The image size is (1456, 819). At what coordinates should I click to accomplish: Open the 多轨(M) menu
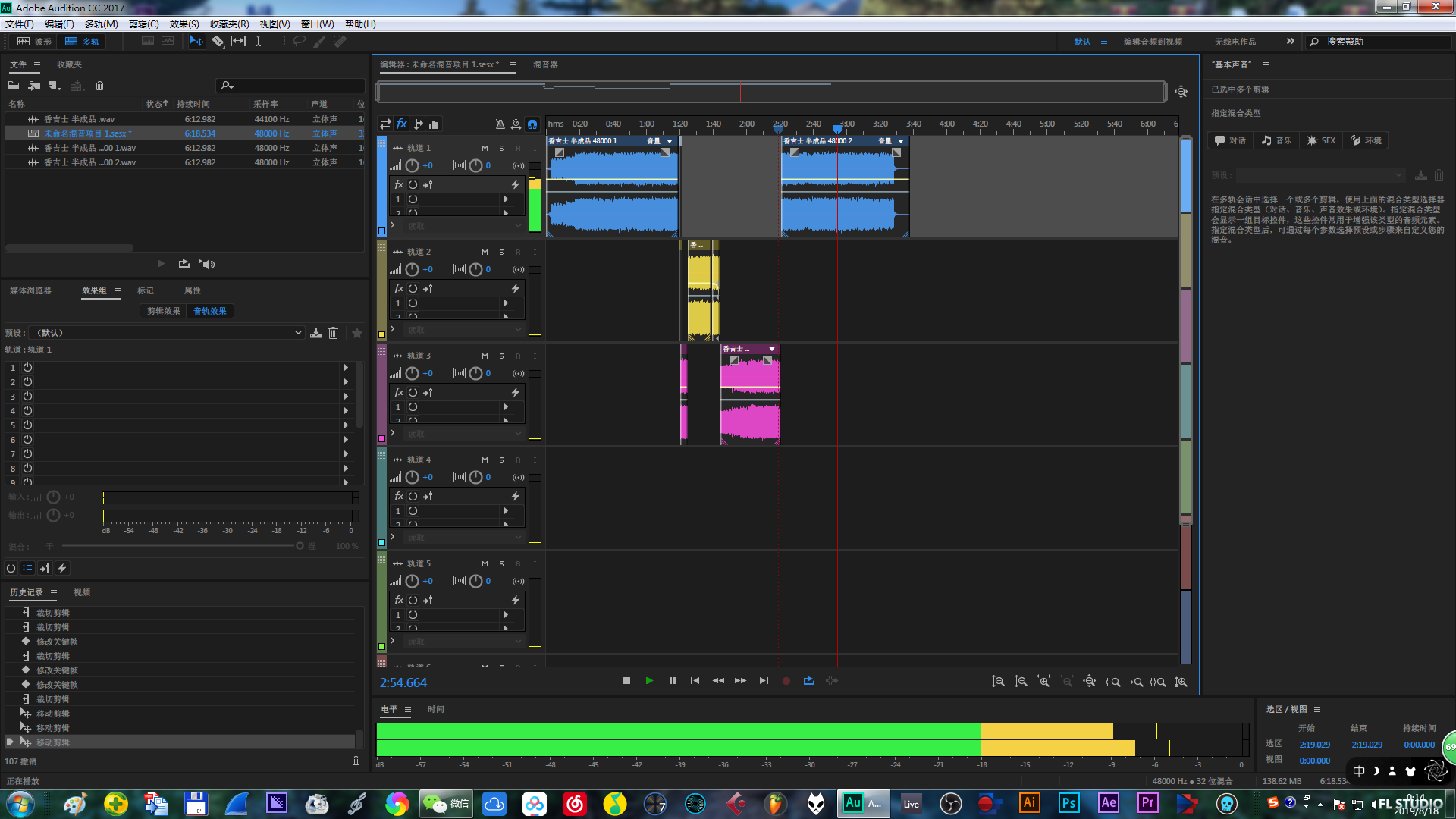(101, 24)
